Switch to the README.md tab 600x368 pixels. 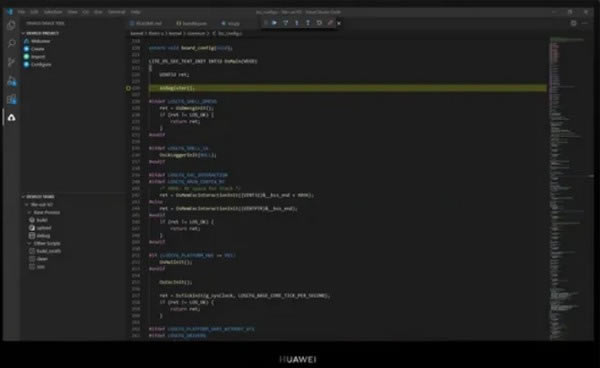[146, 23]
